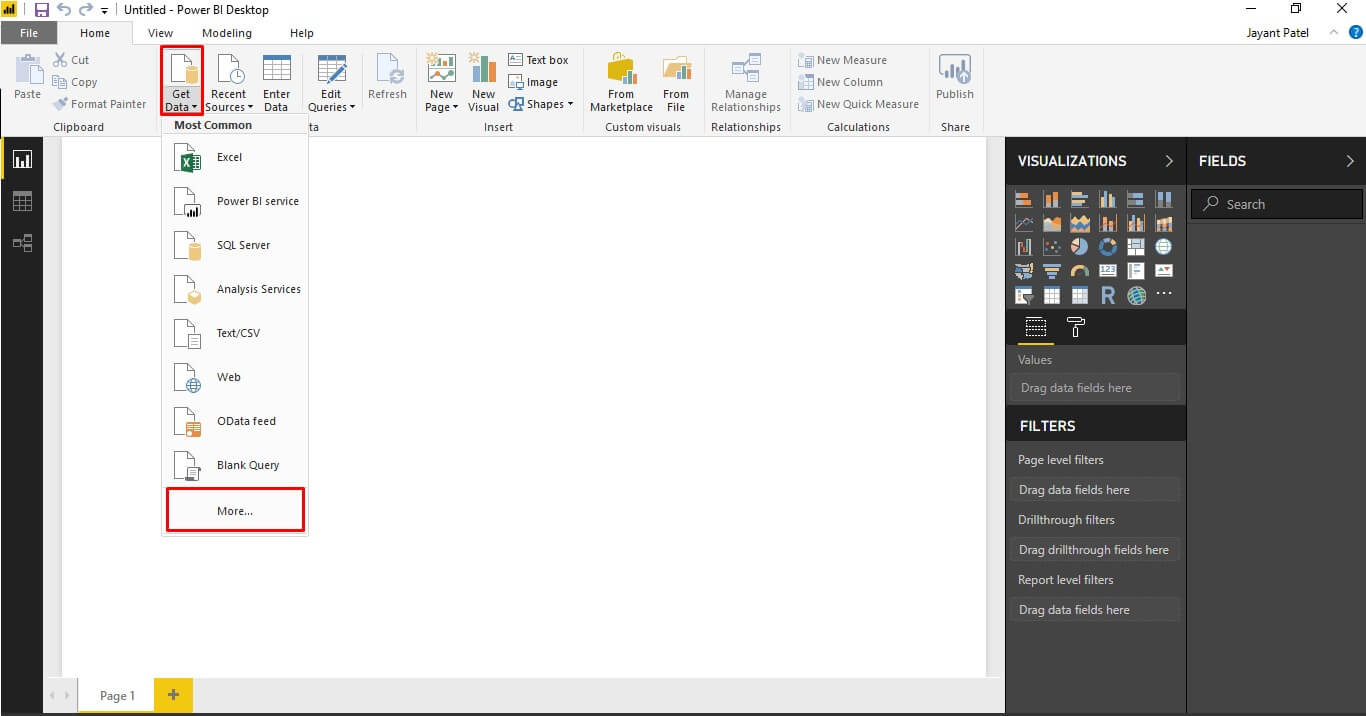Choose the Filled map visual
This screenshot has width=1366, height=716.
tap(1024, 271)
